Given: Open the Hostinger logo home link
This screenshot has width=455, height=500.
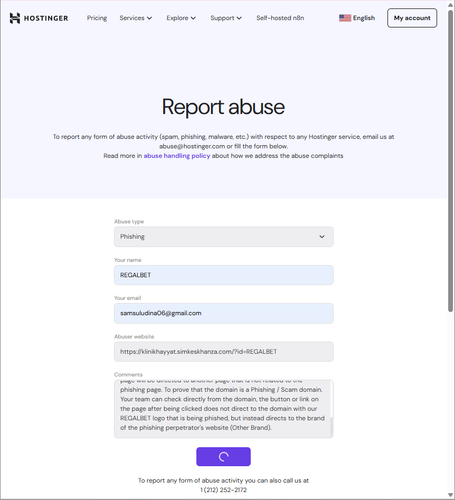Looking at the screenshot, I should [x=39, y=18].
